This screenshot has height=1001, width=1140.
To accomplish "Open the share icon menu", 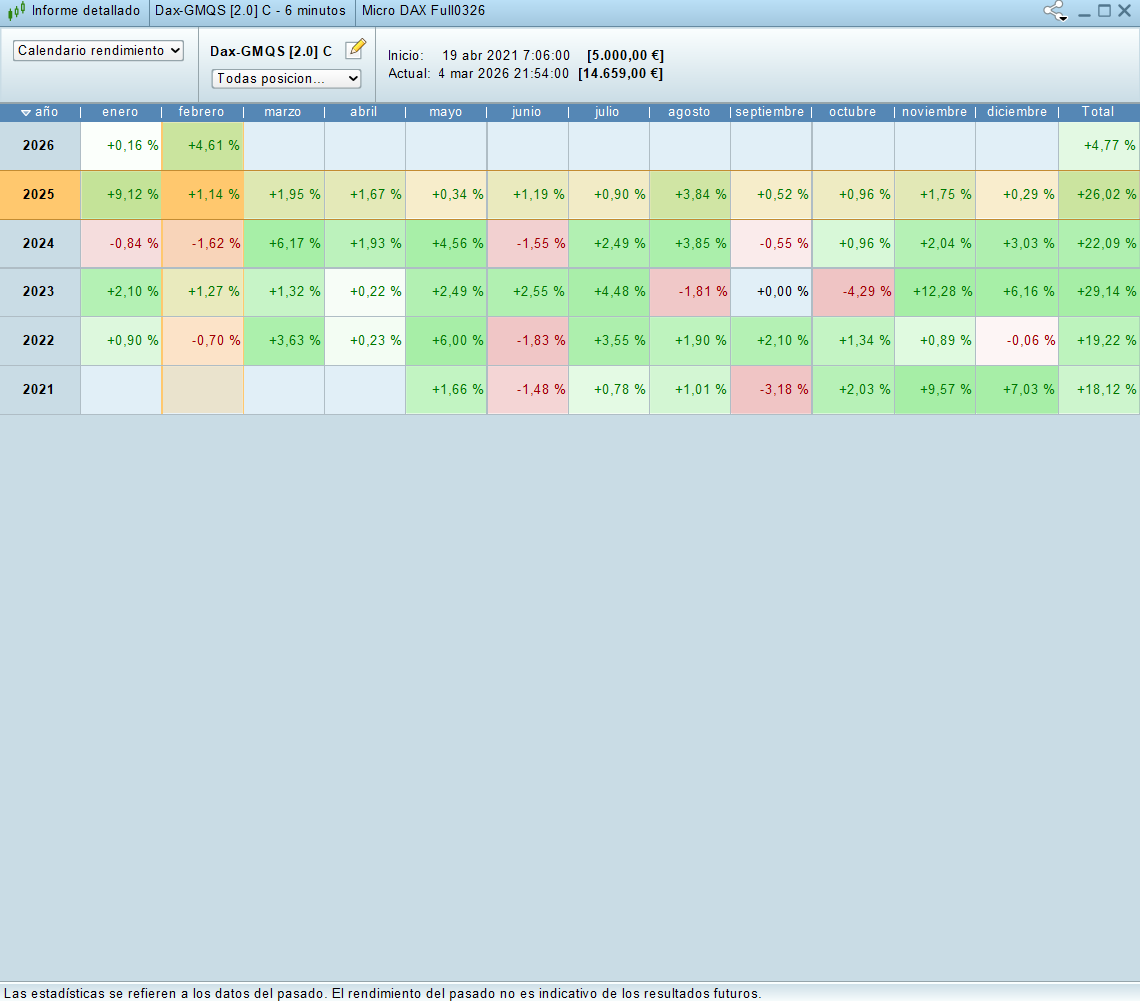I will tap(1055, 11).
